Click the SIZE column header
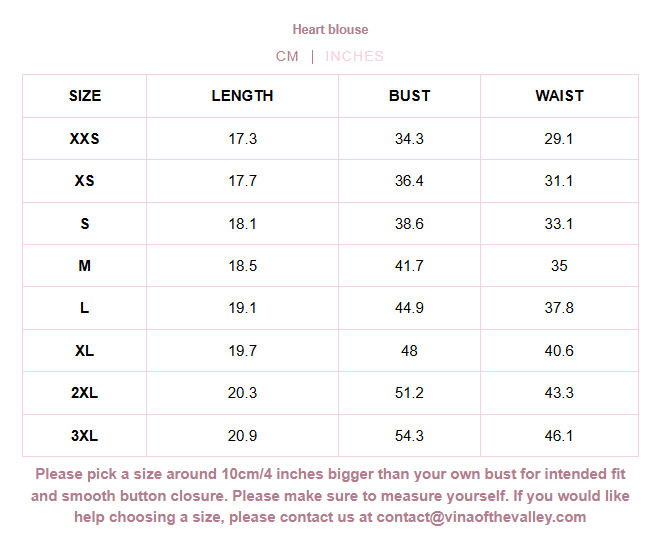 85,96
